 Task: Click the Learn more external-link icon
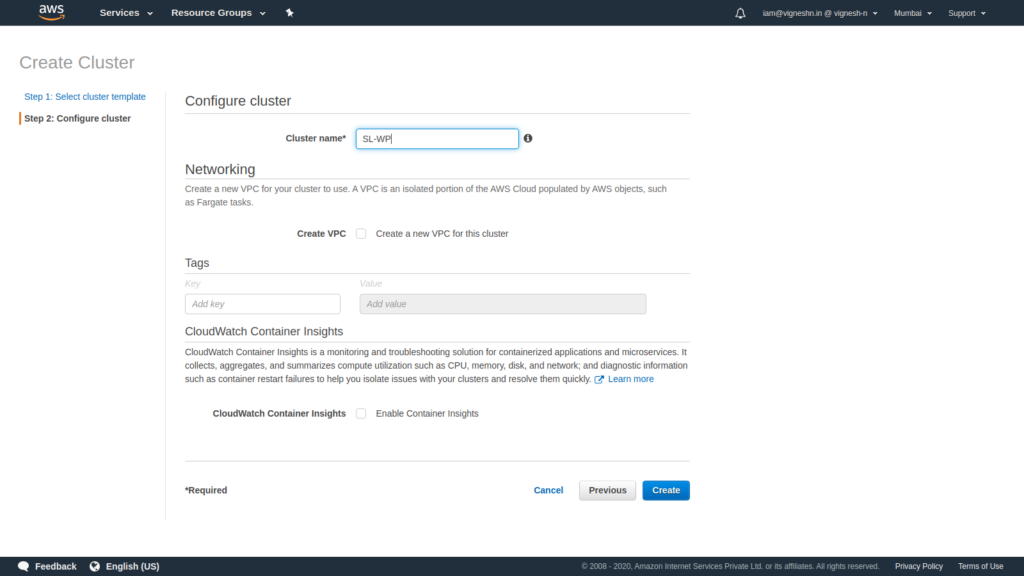(599, 379)
